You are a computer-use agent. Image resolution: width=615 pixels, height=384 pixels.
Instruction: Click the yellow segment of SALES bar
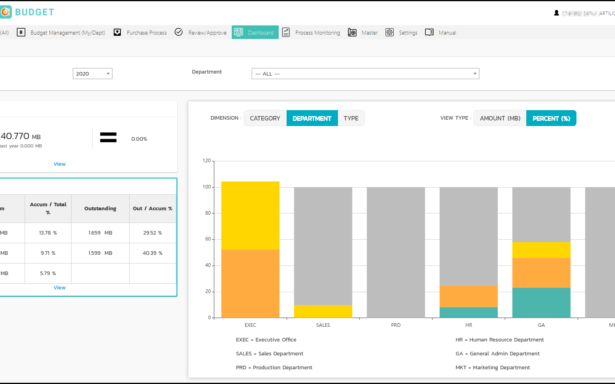pyautogui.click(x=323, y=311)
